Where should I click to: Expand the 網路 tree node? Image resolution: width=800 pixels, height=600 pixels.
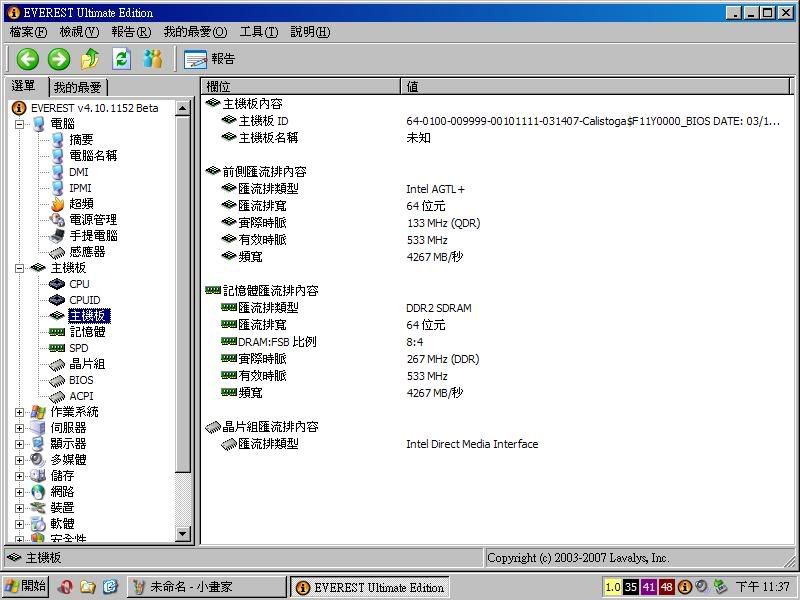(19, 492)
